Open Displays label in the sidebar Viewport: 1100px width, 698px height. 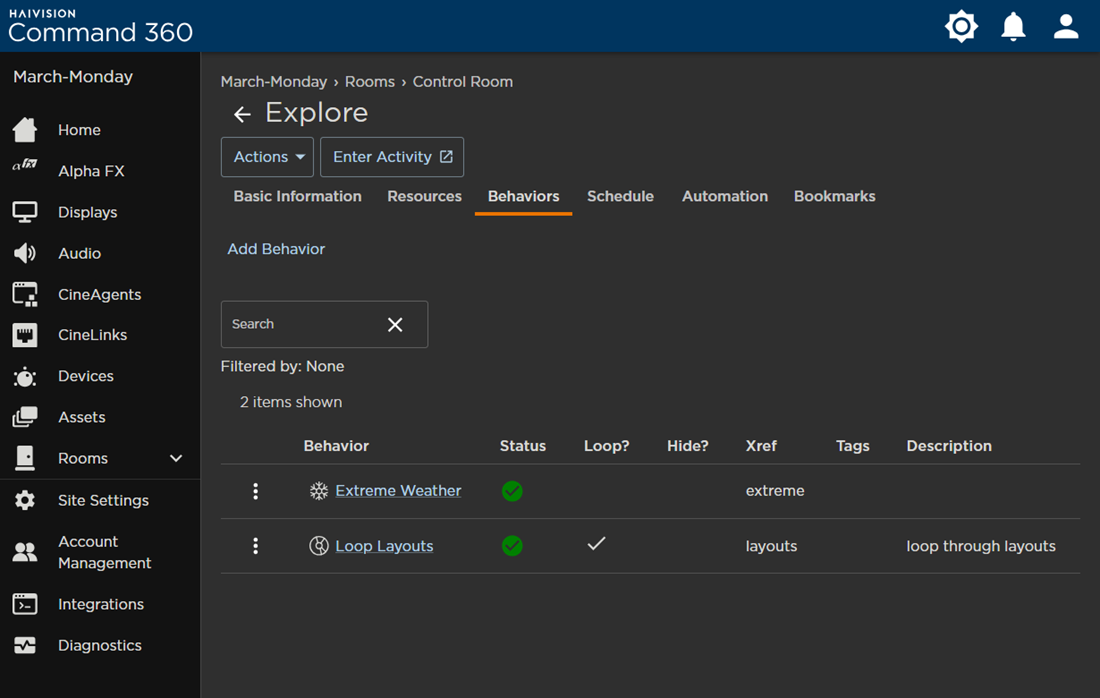click(88, 212)
